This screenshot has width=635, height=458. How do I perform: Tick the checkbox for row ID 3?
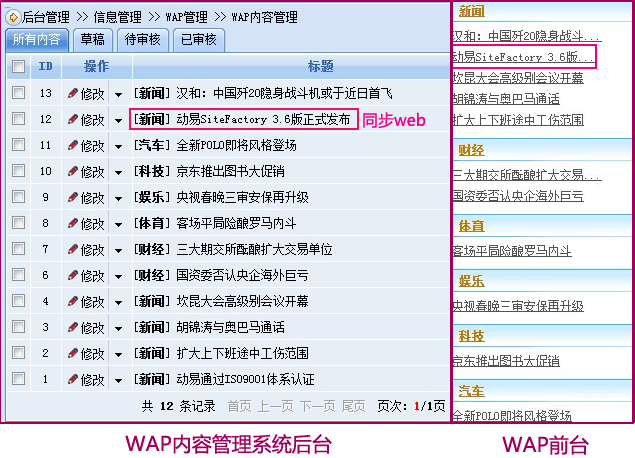pyautogui.click(x=18, y=327)
